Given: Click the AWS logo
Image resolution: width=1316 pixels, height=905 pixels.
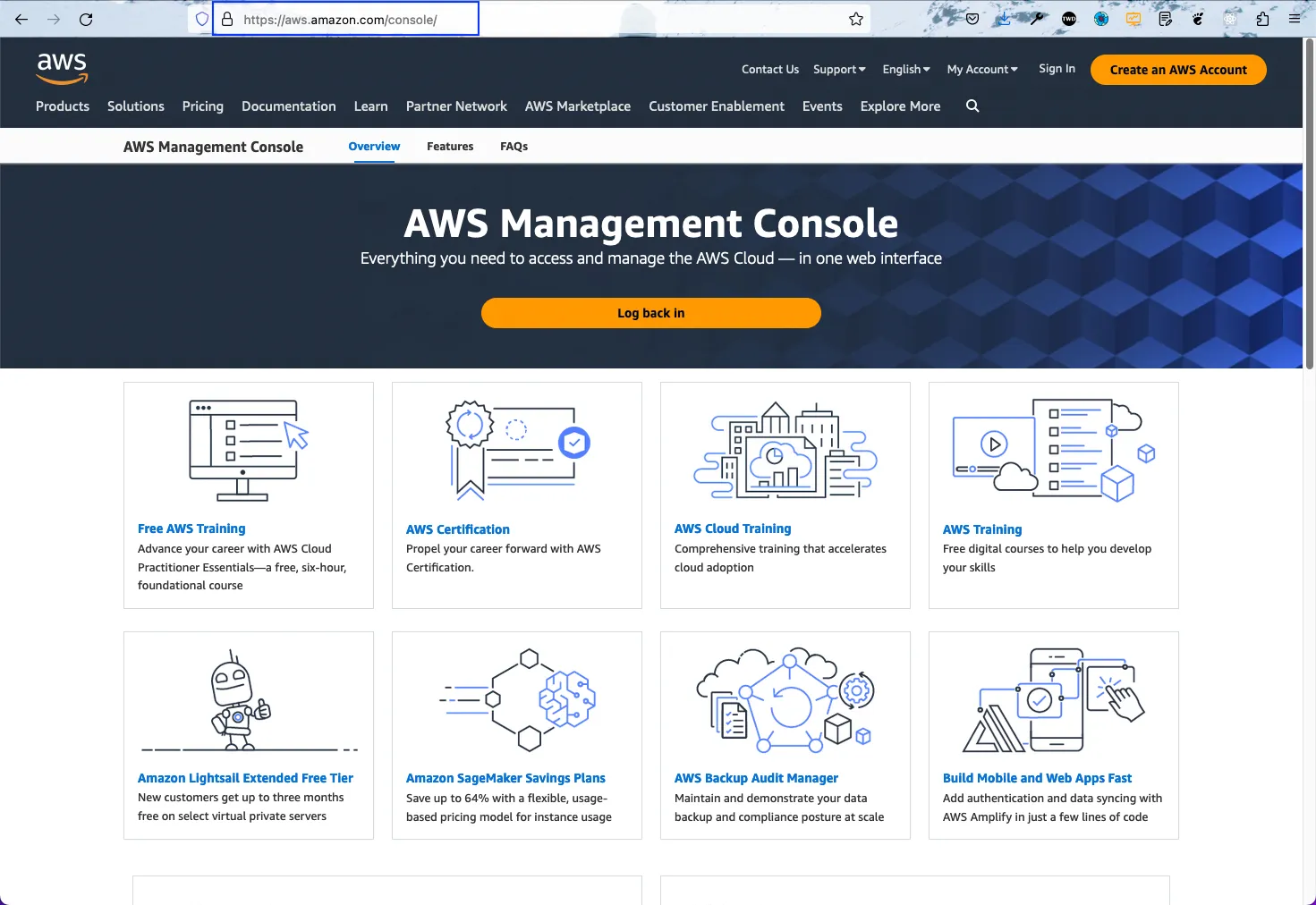Looking at the screenshot, I should pos(62,68).
